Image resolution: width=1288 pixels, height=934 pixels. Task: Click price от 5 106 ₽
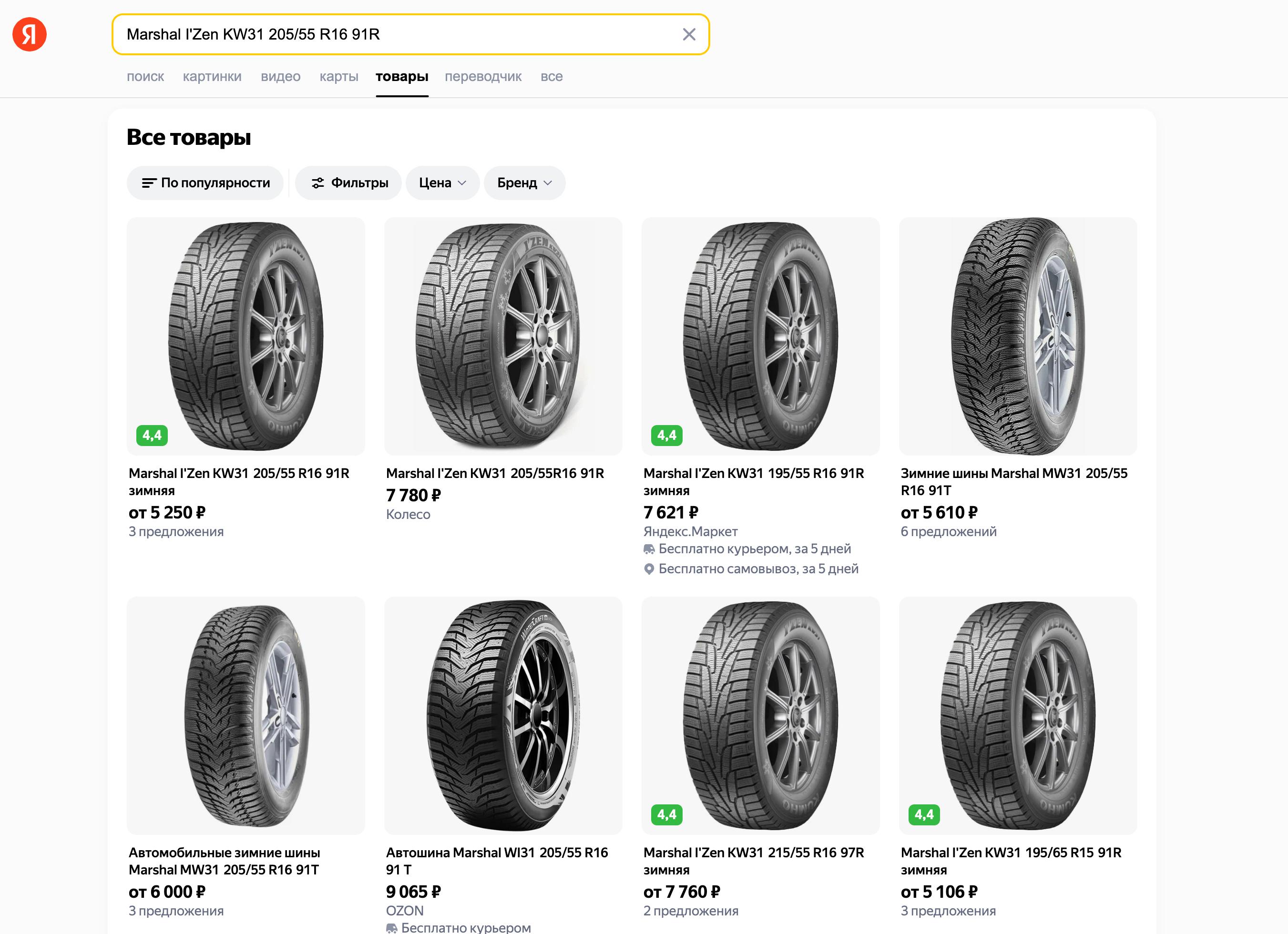click(940, 892)
